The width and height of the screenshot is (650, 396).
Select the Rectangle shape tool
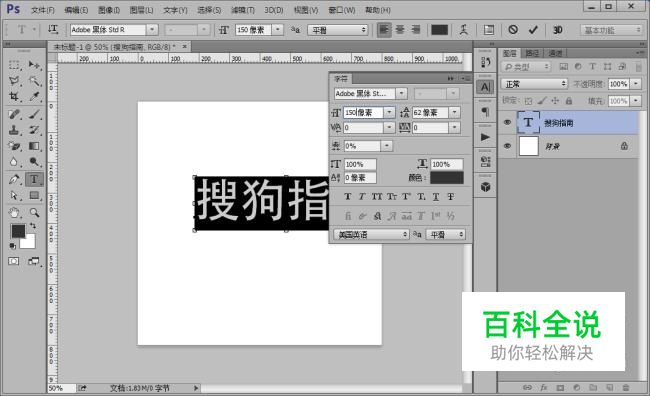tap(34, 195)
